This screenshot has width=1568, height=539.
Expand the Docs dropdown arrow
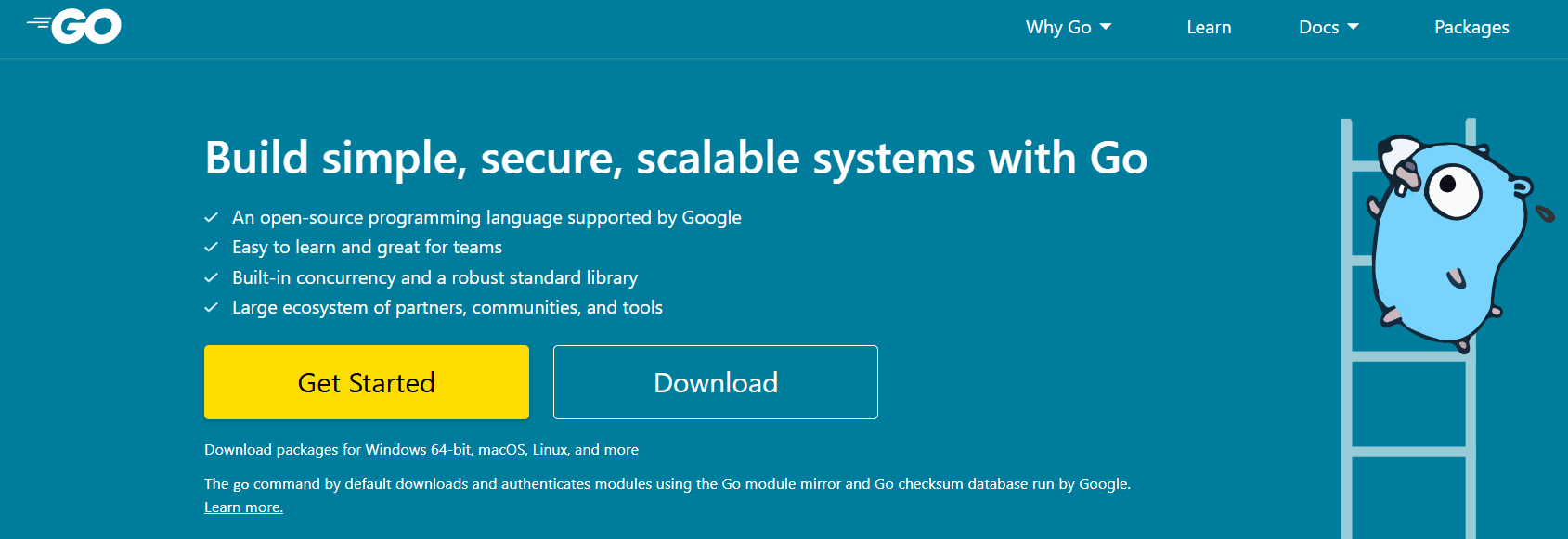1353,27
